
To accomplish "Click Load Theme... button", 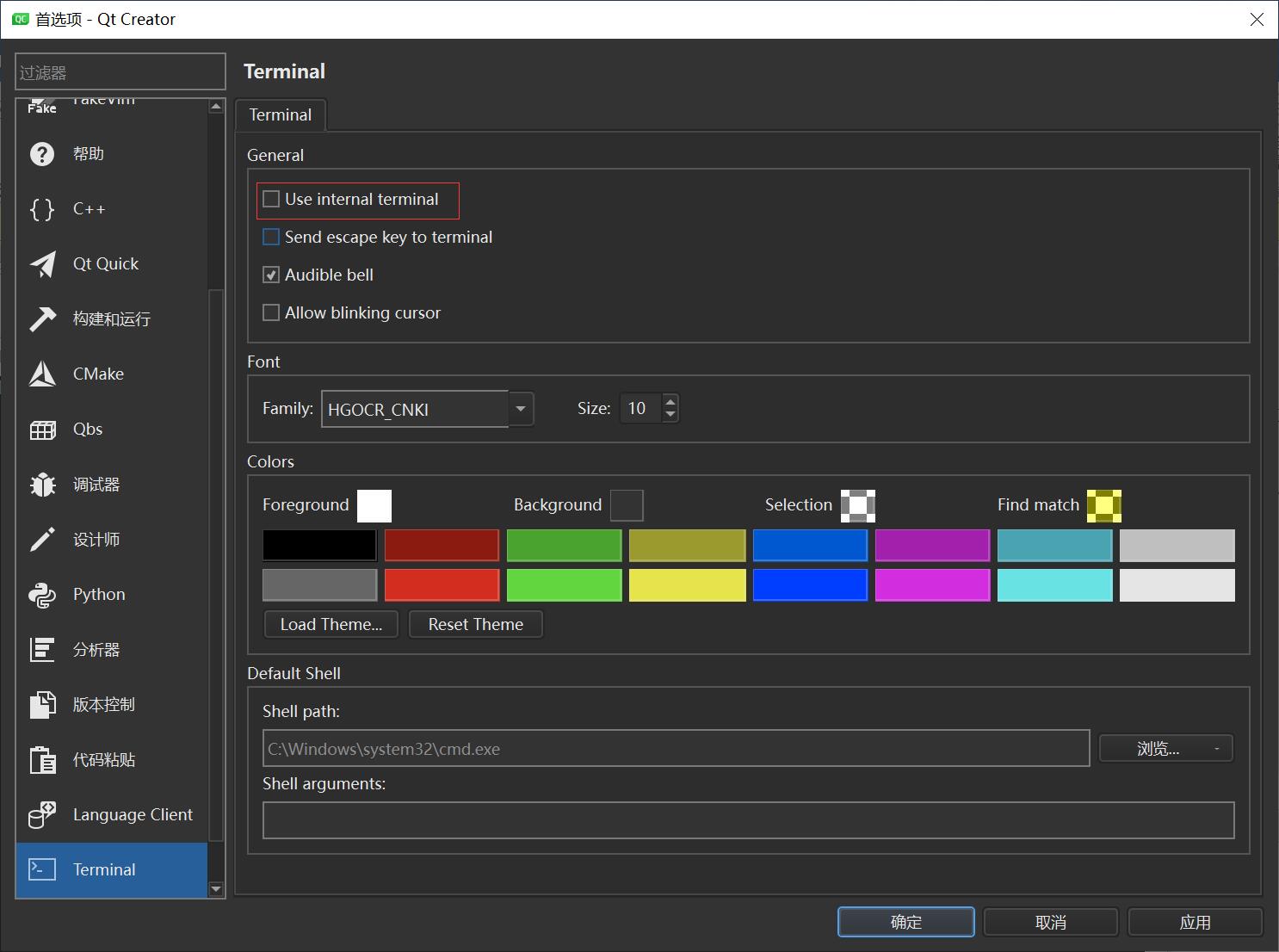I will point(331,624).
